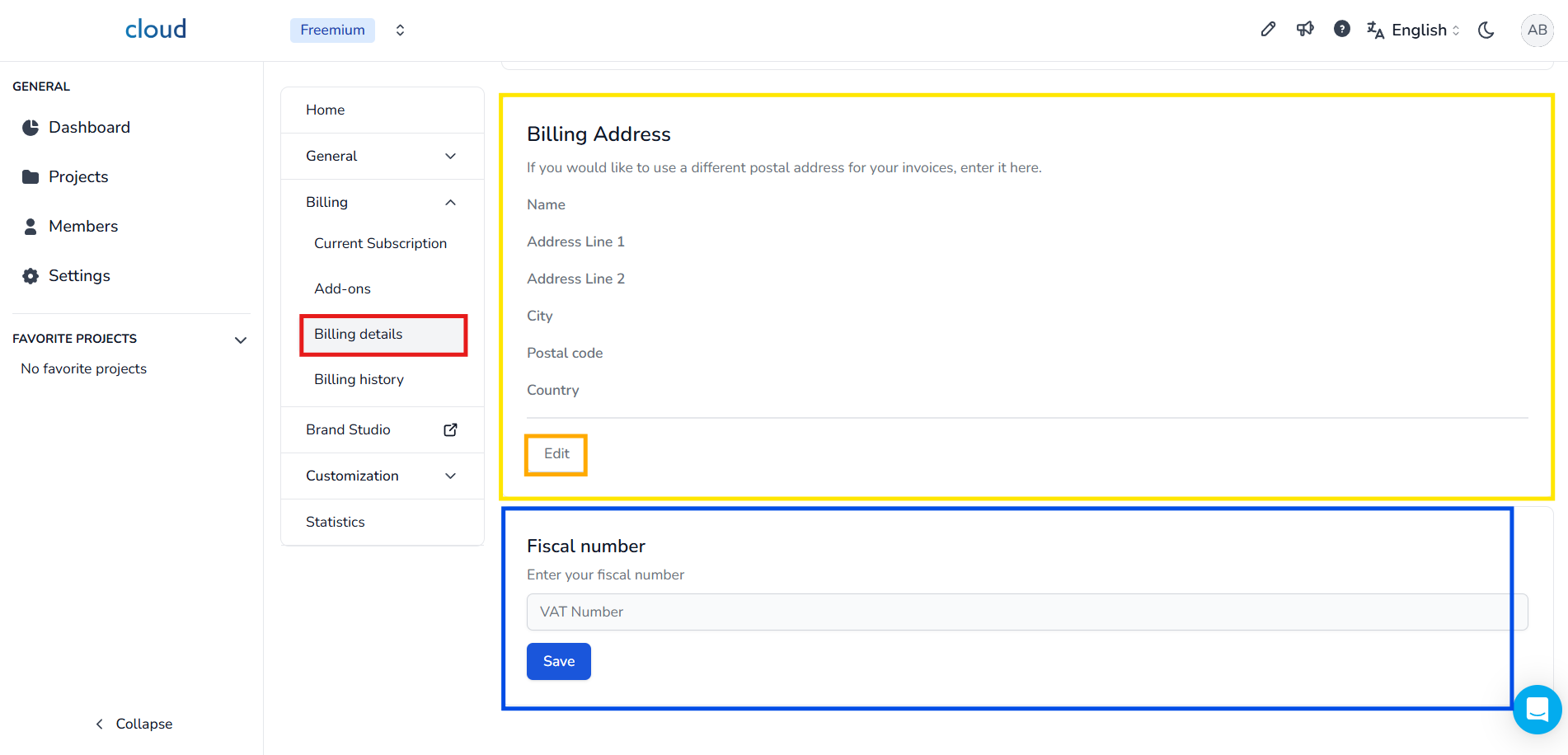Image resolution: width=1568 pixels, height=755 pixels.
Task: Click the help question mark icon
Action: (x=1342, y=30)
